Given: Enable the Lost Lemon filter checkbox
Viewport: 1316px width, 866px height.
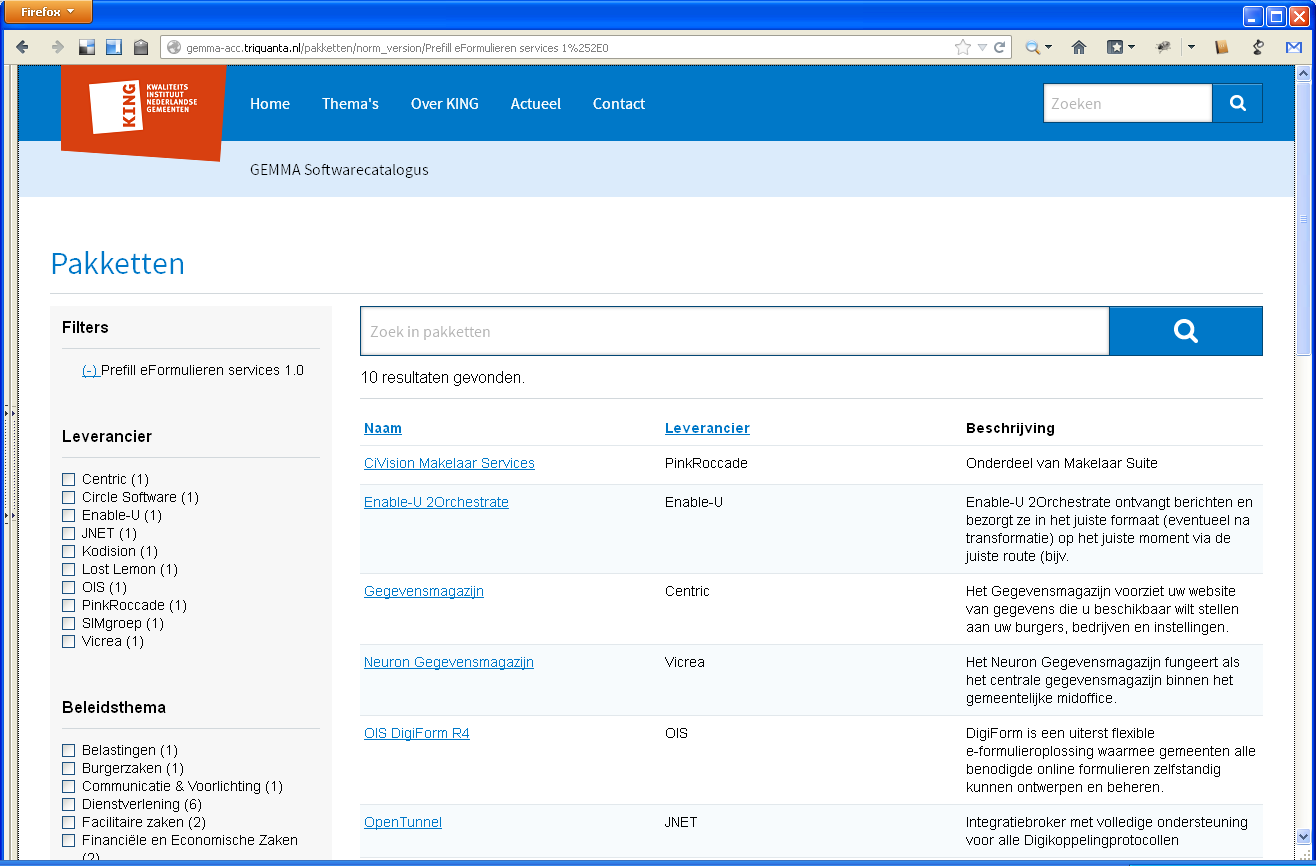Looking at the screenshot, I should click(69, 570).
